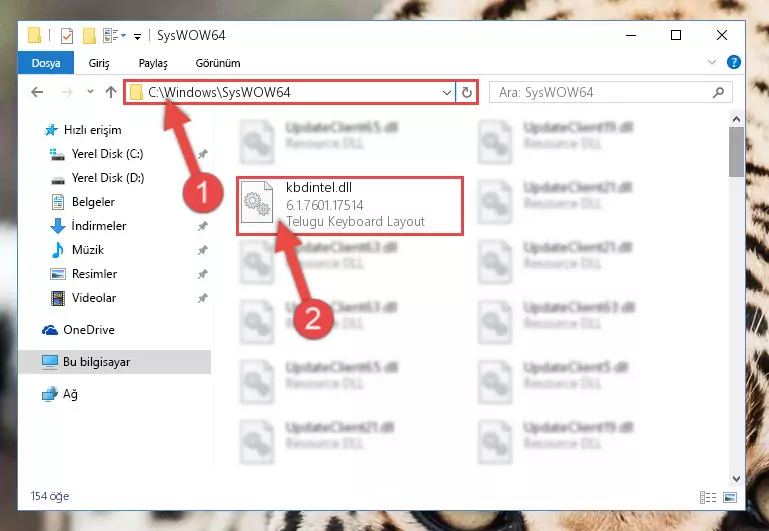The height and width of the screenshot is (531, 769).
Task: Select Ağ network in navigation pane
Action: pyautogui.click(x=70, y=394)
